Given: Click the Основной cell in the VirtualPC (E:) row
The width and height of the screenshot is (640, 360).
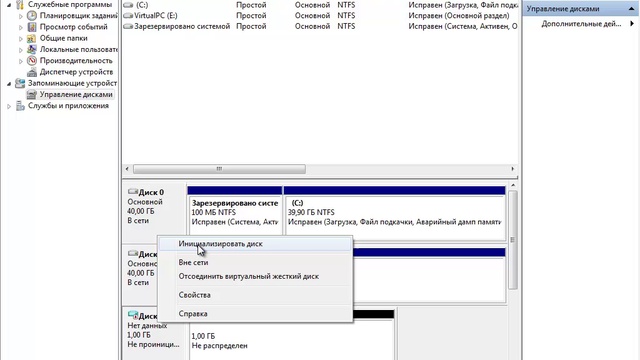Looking at the screenshot, I should coord(312,16).
